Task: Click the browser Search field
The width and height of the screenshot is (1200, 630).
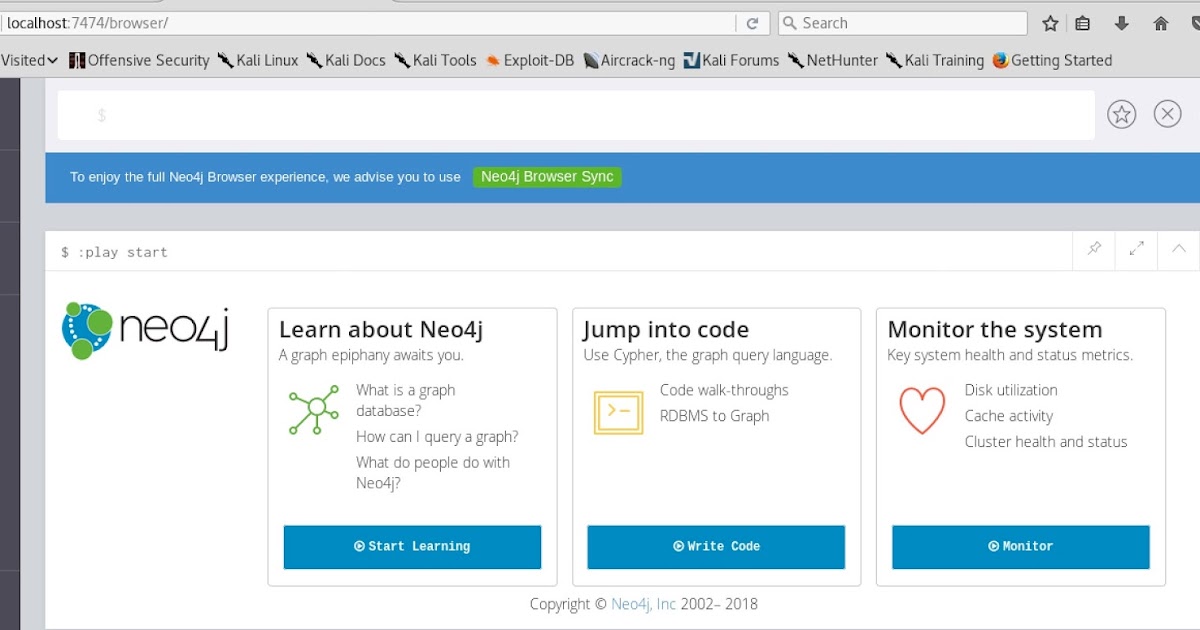Action: click(902, 23)
